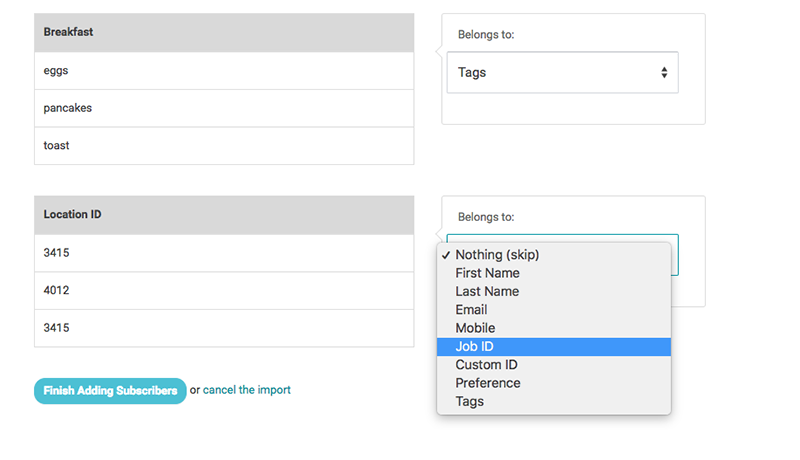The height and width of the screenshot is (460, 800).
Task: Open the Breakfast 'Belongs to' Tags dropdown
Action: pyautogui.click(x=562, y=72)
